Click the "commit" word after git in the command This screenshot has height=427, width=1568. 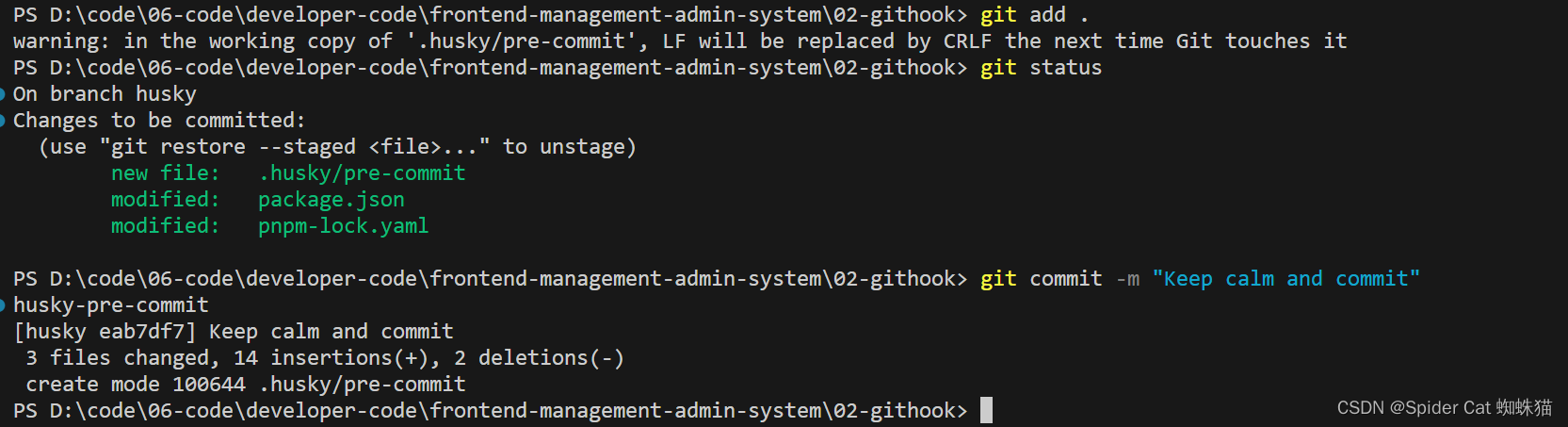(1065, 279)
